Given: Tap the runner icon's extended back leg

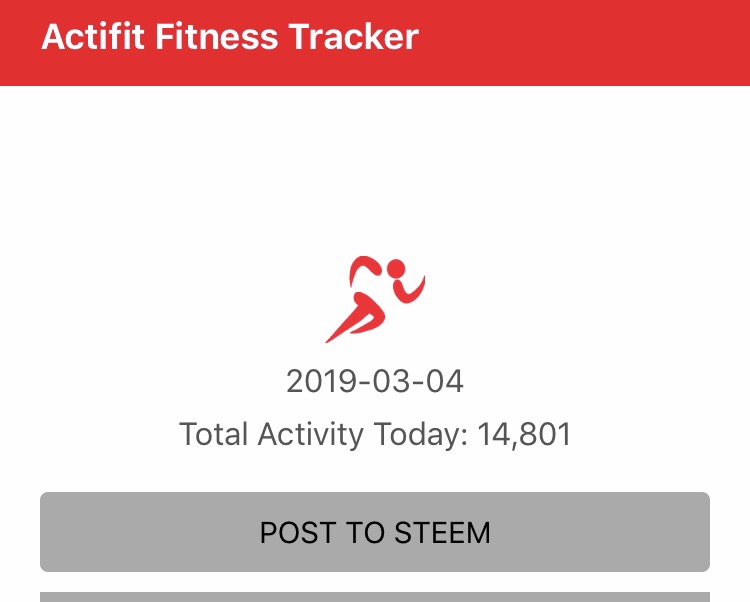Looking at the screenshot, I should click(343, 325).
